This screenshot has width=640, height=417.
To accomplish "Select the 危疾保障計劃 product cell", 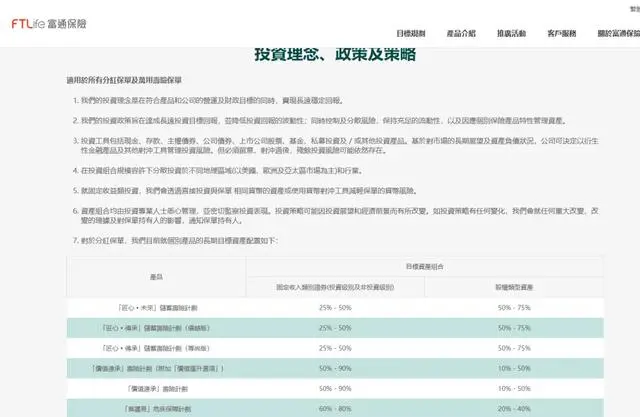I will coord(157,408).
